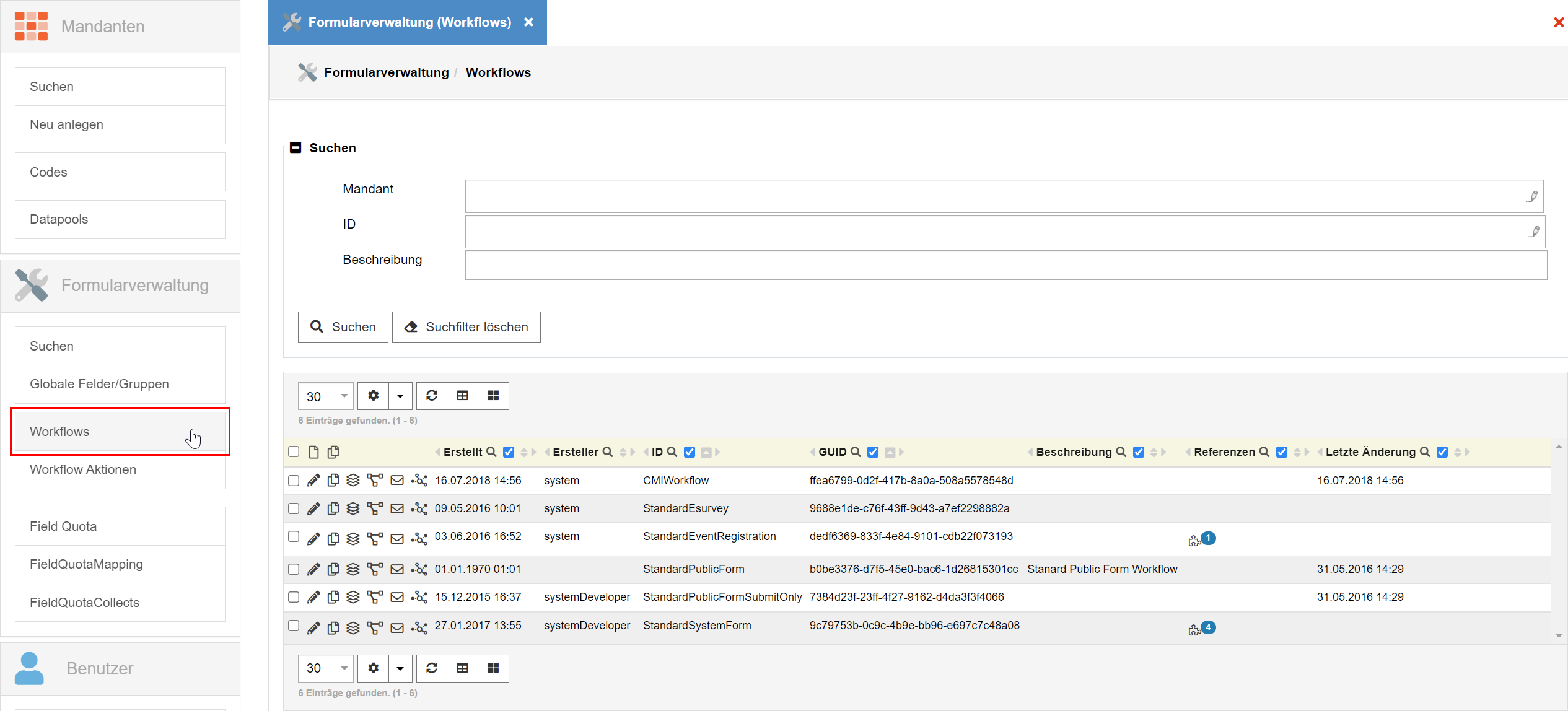The width and height of the screenshot is (1568, 711).
Task: Toggle the select-all checkbox in table header
Action: point(294,452)
